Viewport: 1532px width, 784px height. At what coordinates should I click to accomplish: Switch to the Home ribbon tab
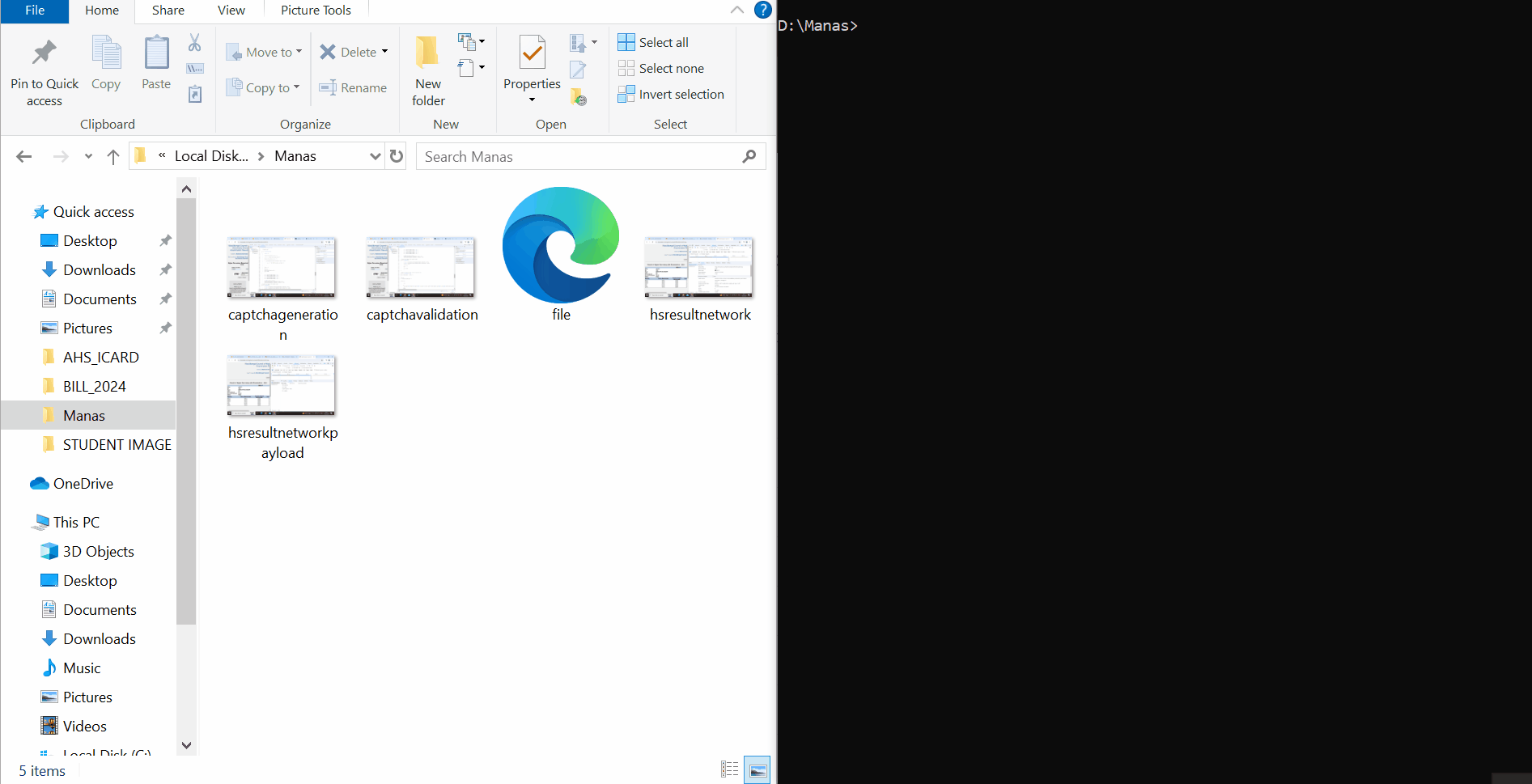click(x=102, y=11)
